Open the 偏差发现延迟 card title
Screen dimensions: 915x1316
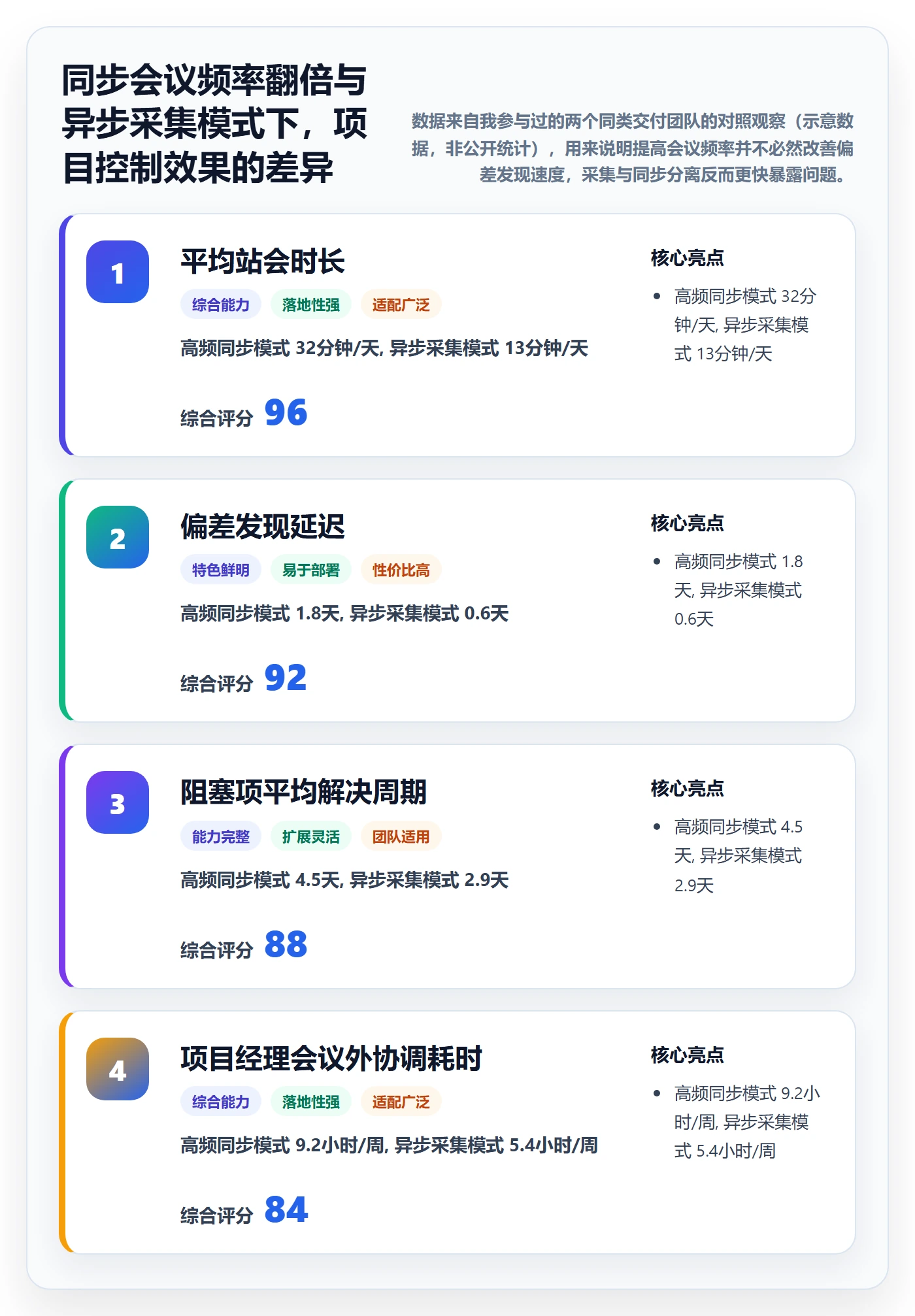[x=263, y=527]
